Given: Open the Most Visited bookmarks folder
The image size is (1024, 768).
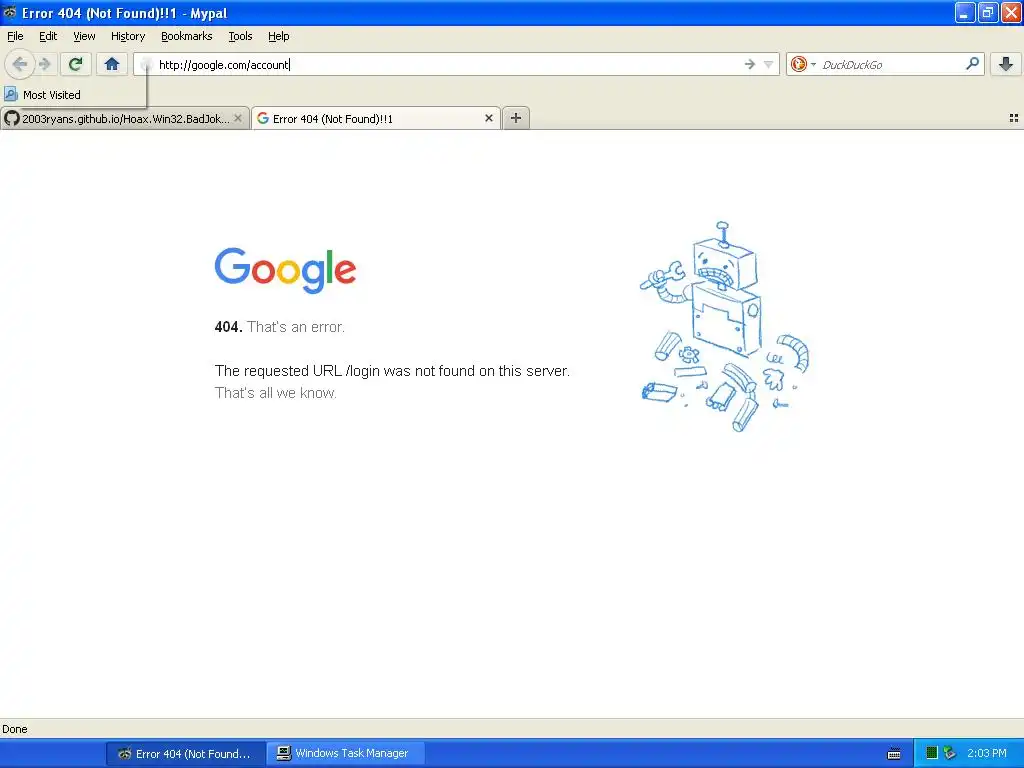Looking at the screenshot, I should point(42,95).
